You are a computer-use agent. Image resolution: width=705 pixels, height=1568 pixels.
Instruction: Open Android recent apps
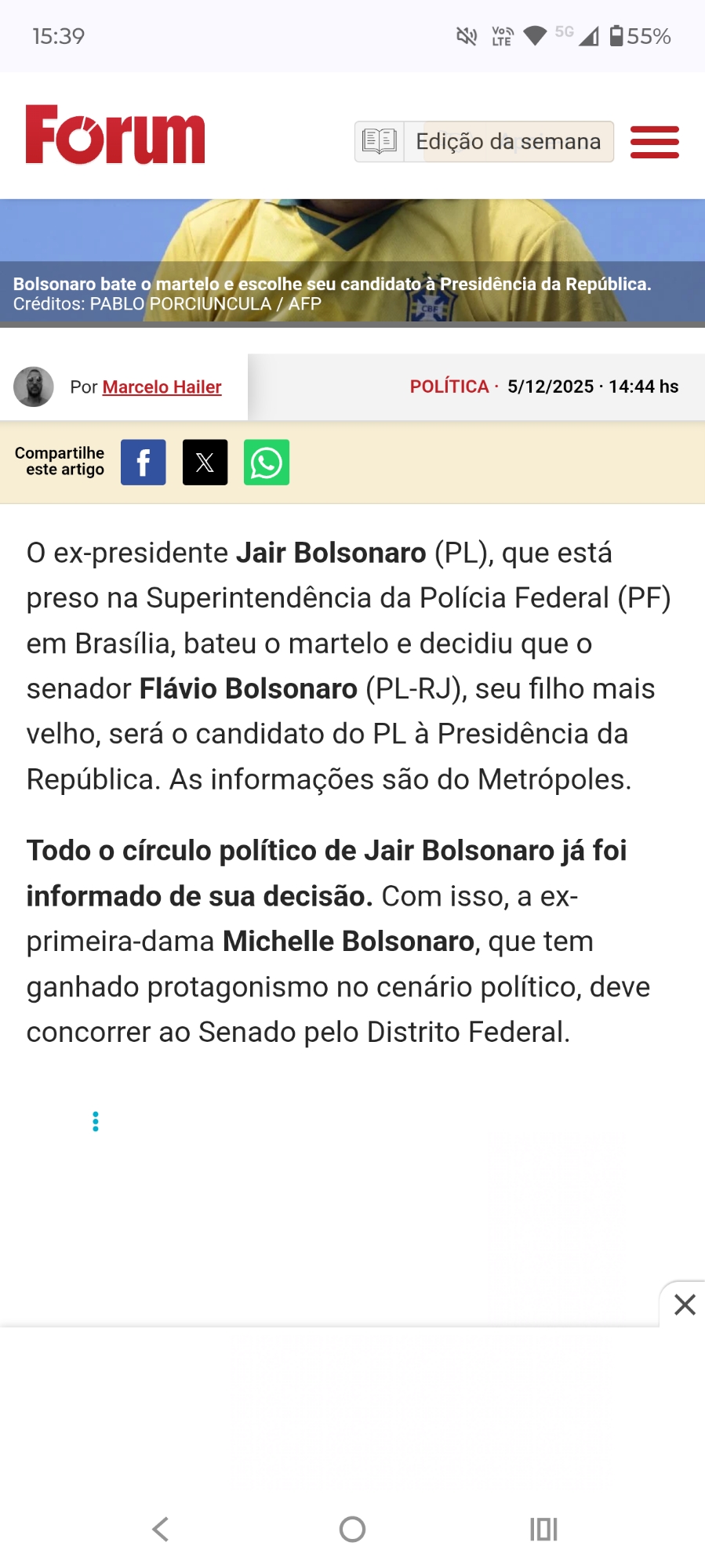tap(543, 1529)
